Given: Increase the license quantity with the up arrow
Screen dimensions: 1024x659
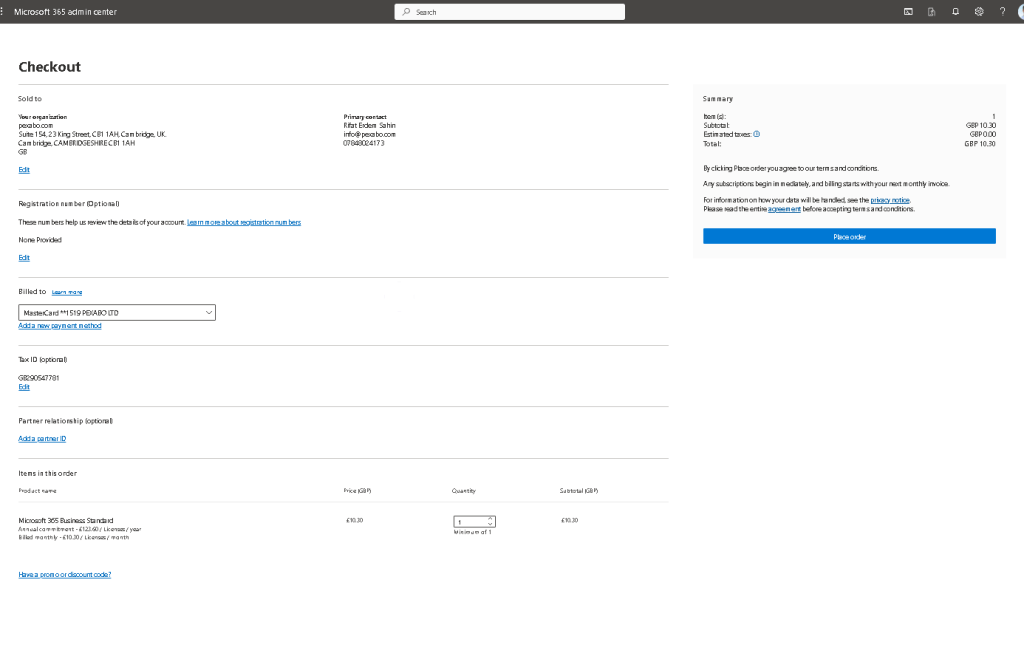Looking at the screenshot, I should coord(490,519).
